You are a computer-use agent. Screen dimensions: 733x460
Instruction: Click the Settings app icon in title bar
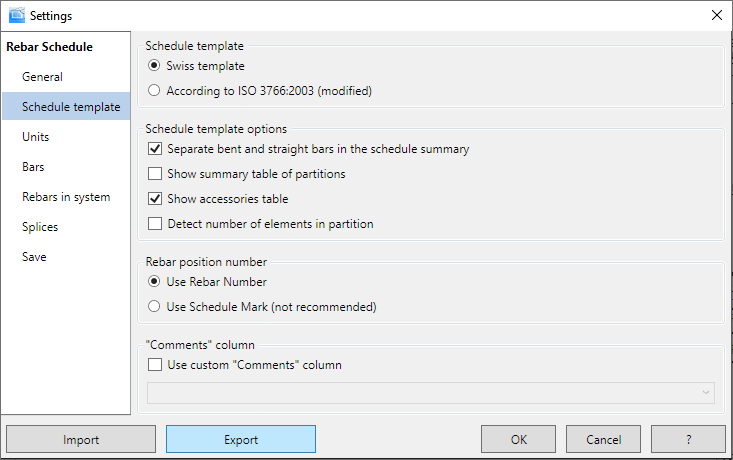(x=16, y=15)
